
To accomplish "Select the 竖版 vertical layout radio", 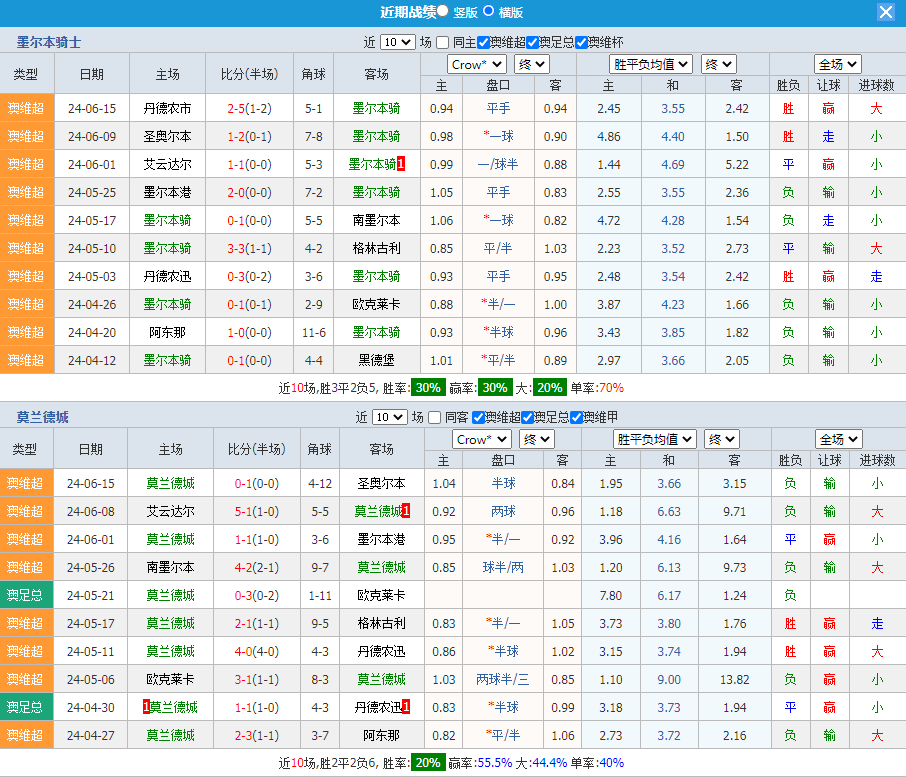I will 443,12.
